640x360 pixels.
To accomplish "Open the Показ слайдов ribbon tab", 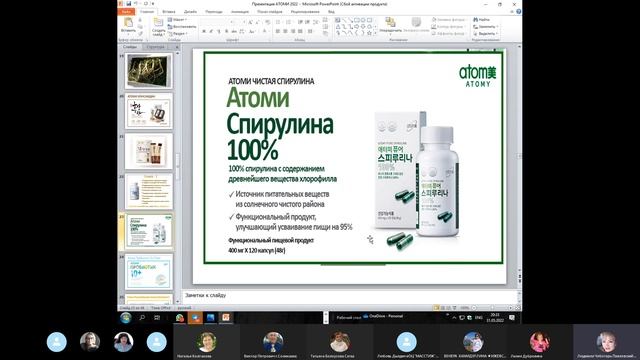I will pos(270,12).
